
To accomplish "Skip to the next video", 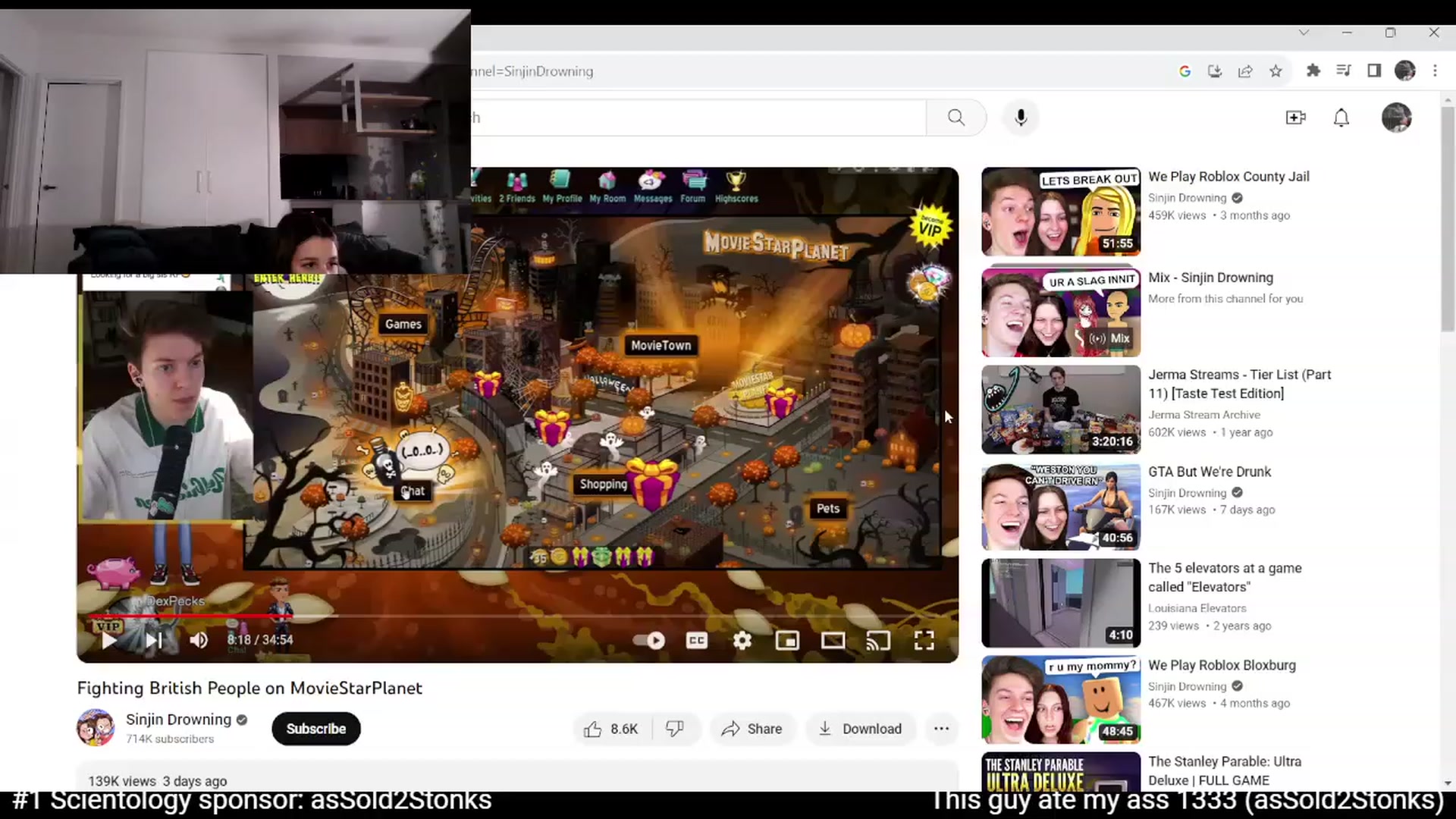I will point(154,641).
